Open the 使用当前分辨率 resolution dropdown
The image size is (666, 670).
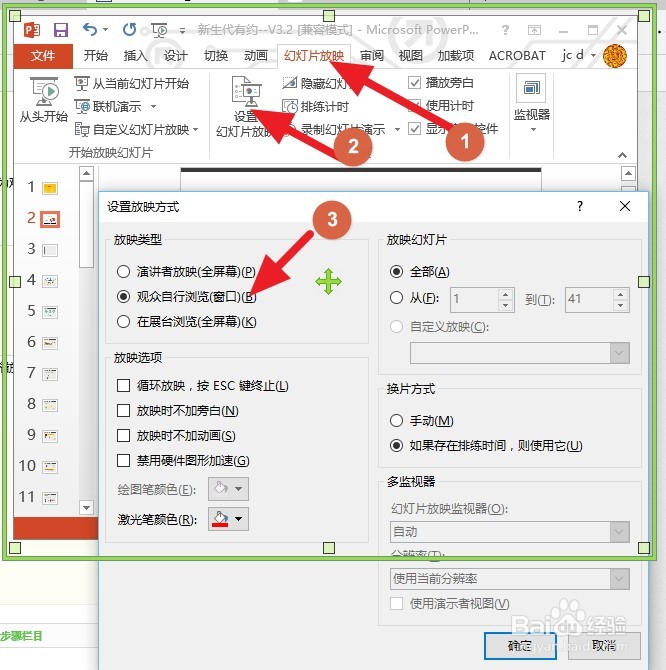509,579
